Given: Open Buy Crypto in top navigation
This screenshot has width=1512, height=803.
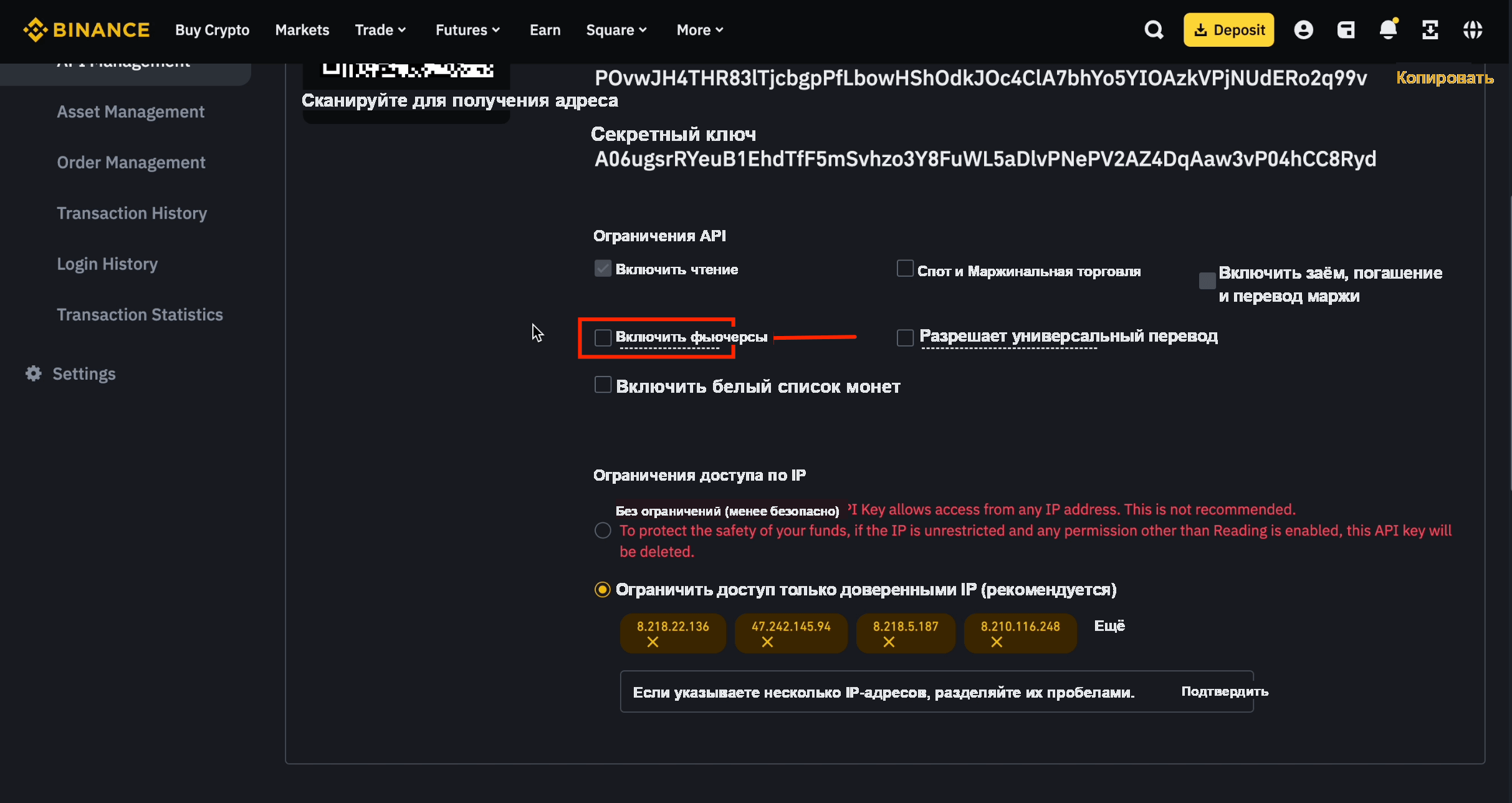Looking at the screenshot, I should tap(212, 30).
